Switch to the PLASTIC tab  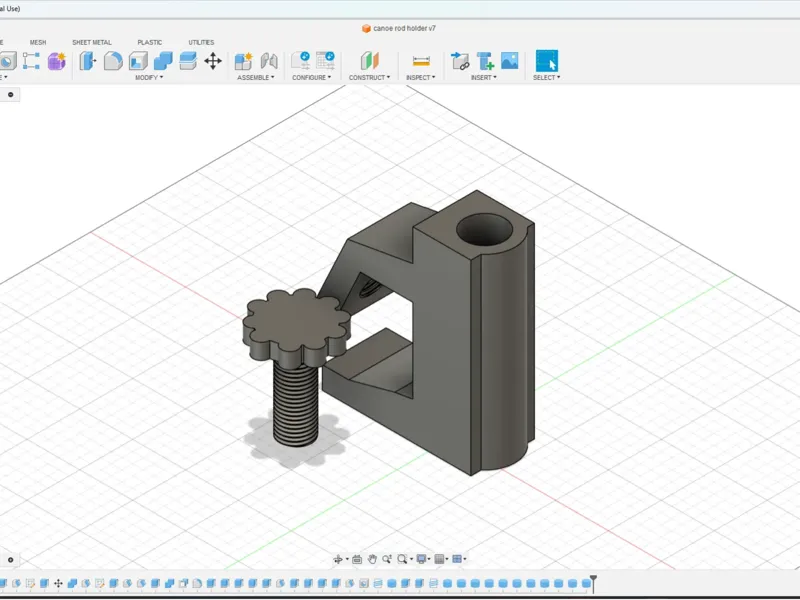[149, 42]
